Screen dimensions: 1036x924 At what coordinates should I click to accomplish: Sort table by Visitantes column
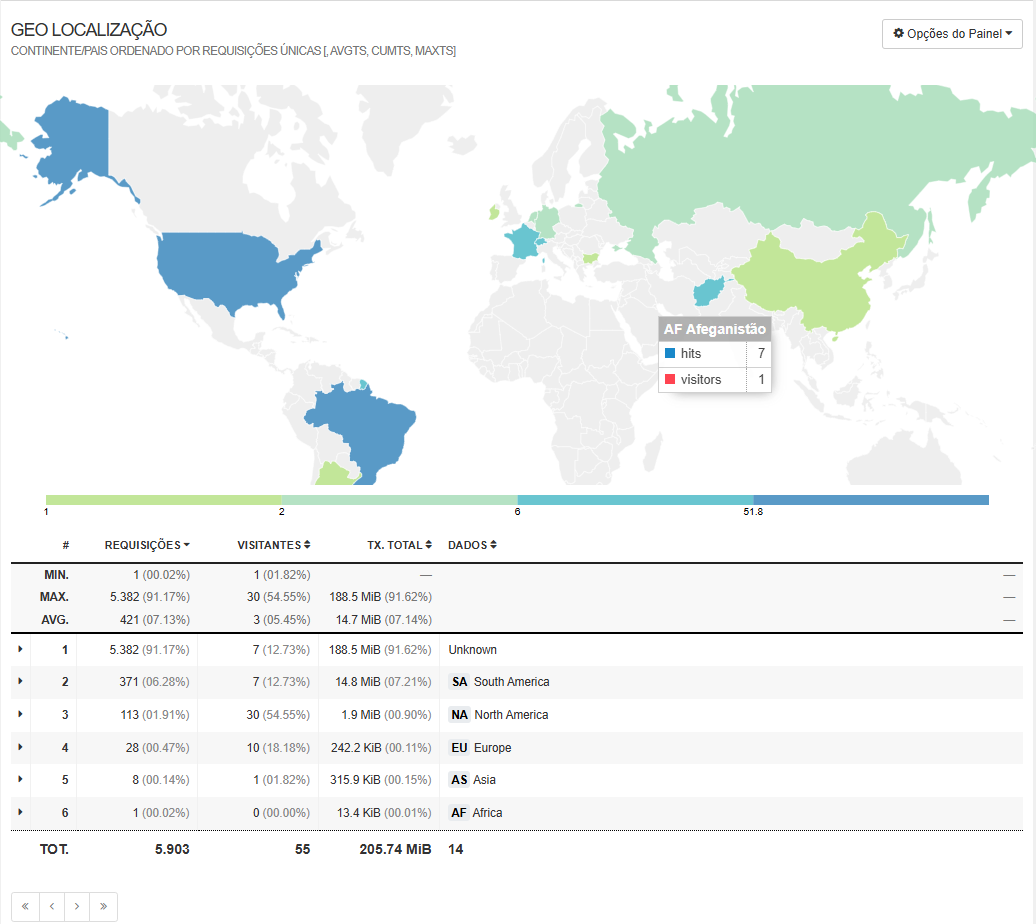273,545
